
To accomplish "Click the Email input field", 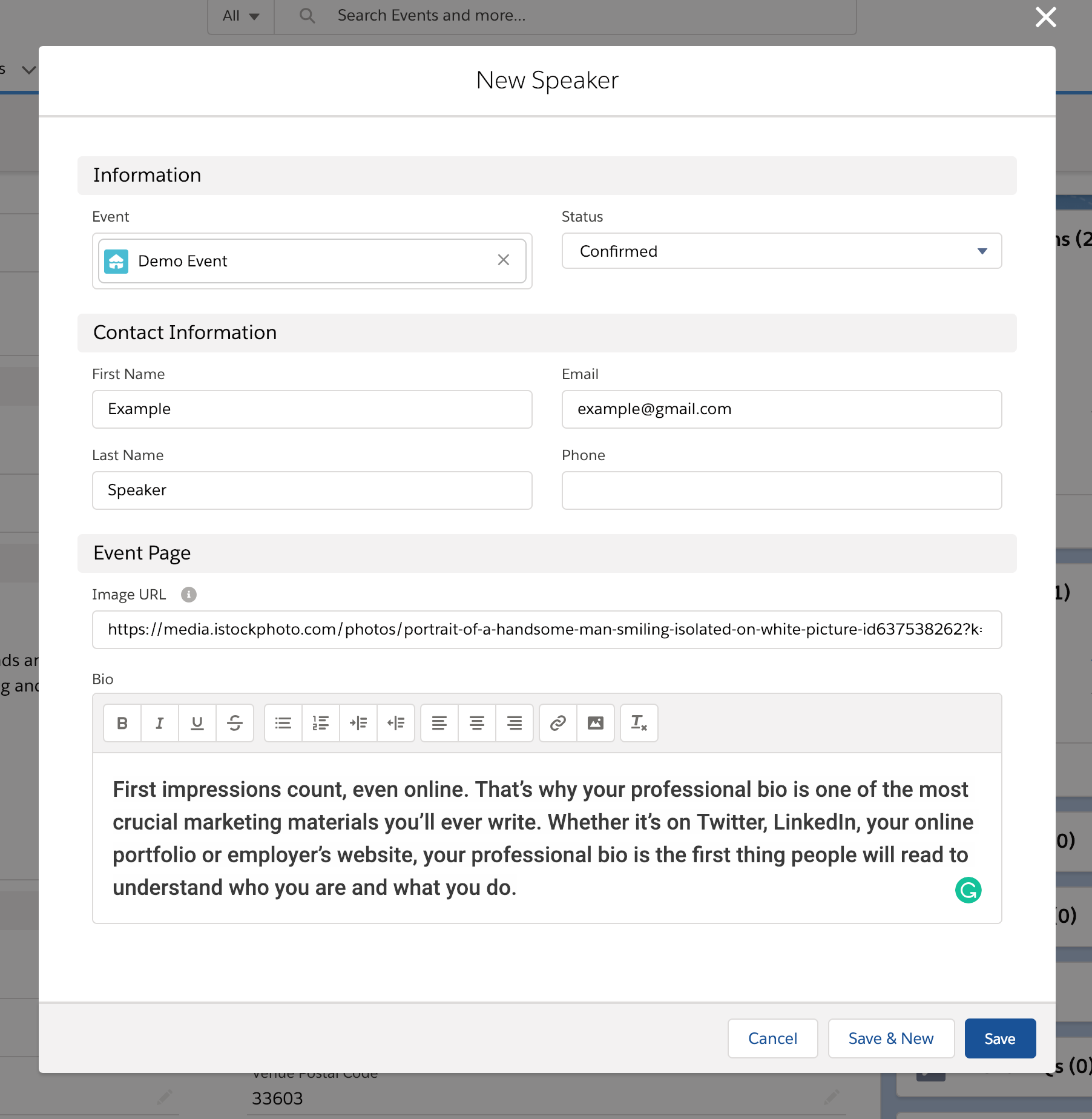I will (781, 409).
